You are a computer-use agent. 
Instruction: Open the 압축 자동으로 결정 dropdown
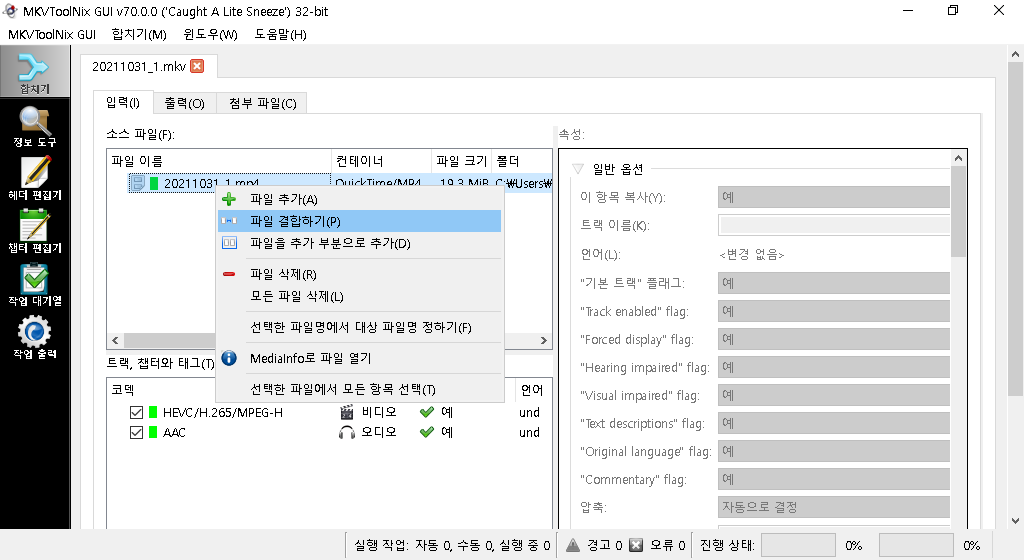tap(833, 507)
